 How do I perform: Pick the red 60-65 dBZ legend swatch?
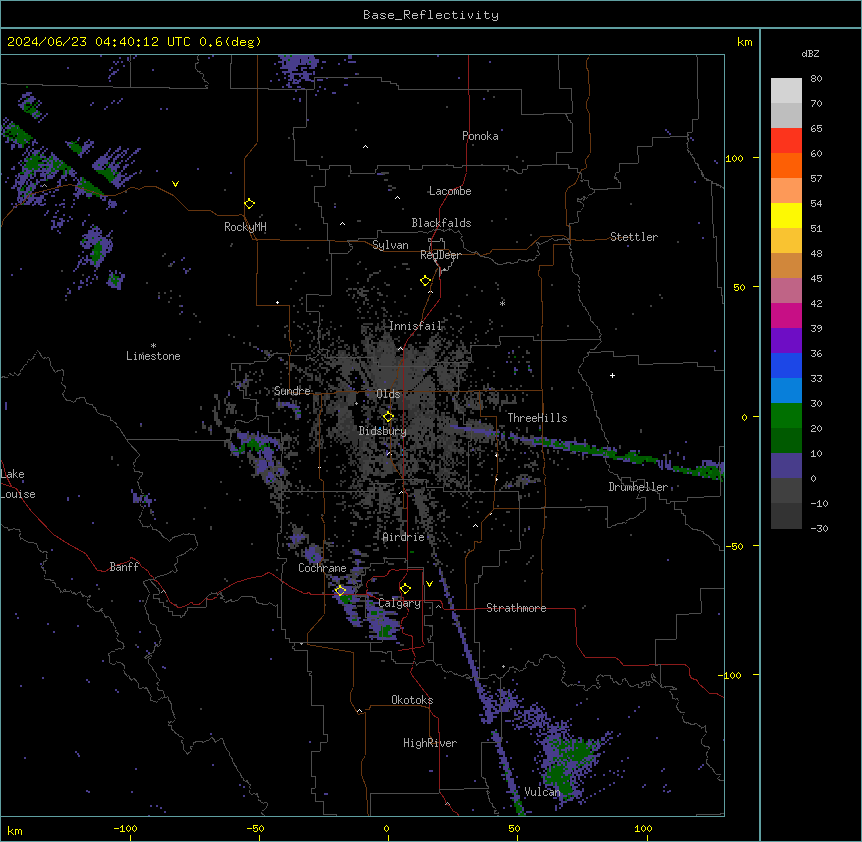(786, 140)
